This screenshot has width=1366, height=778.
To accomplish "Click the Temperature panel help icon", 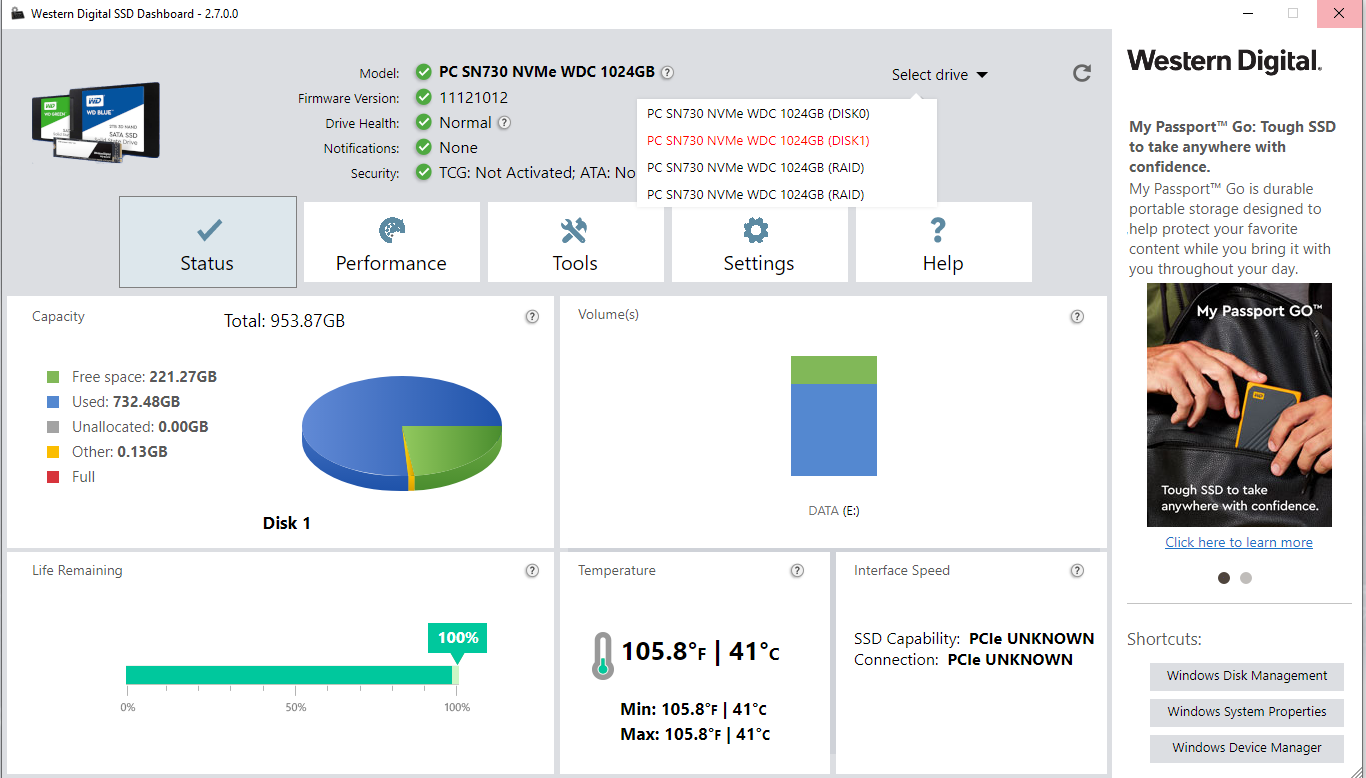I will [797, 570].
